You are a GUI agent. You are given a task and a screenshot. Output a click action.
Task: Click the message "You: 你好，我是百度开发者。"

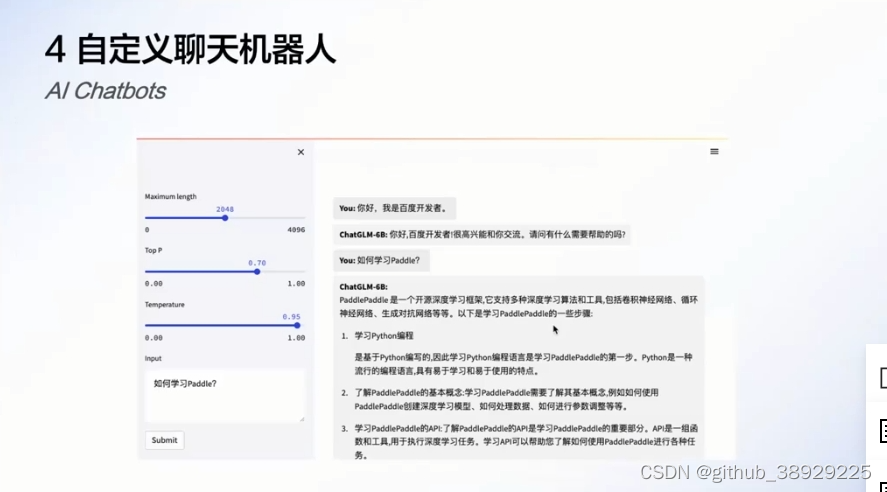click(394, 208)
